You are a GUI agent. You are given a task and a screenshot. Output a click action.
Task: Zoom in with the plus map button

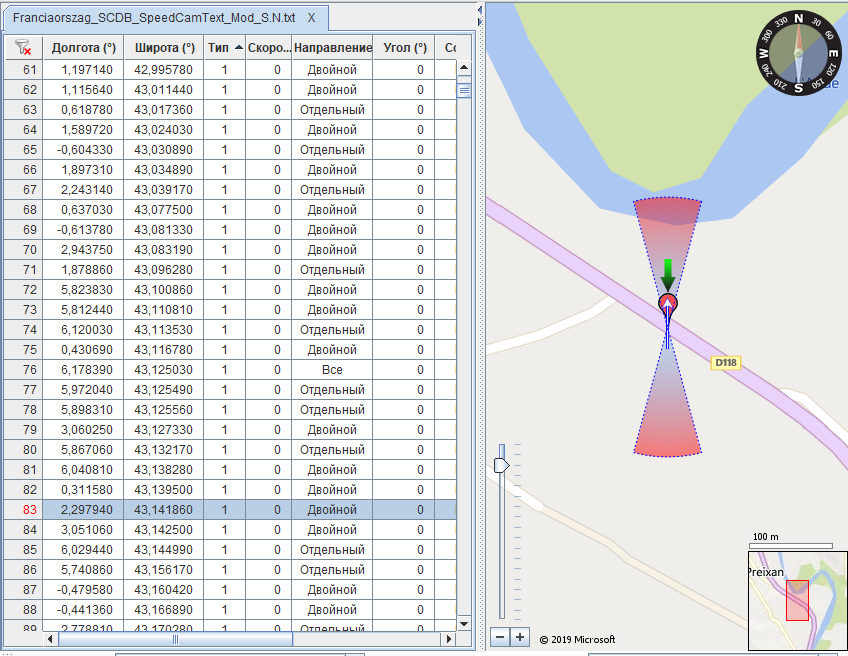click(520, 637)
